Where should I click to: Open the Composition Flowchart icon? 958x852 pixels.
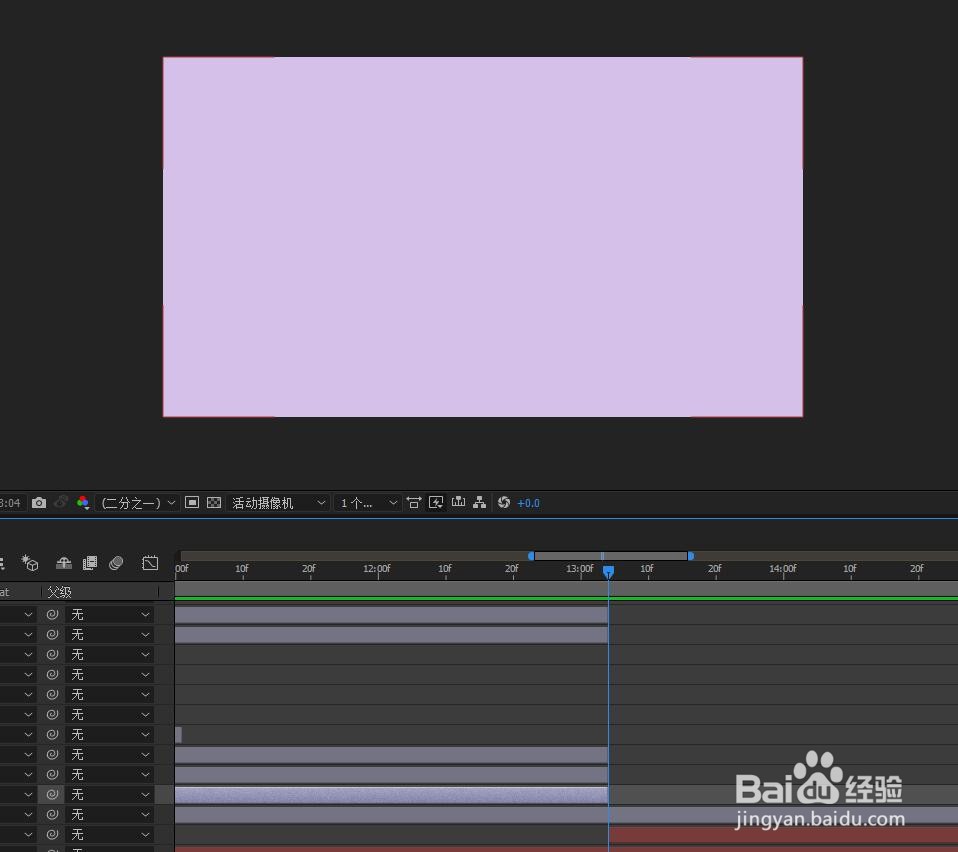tap(480, 503)
